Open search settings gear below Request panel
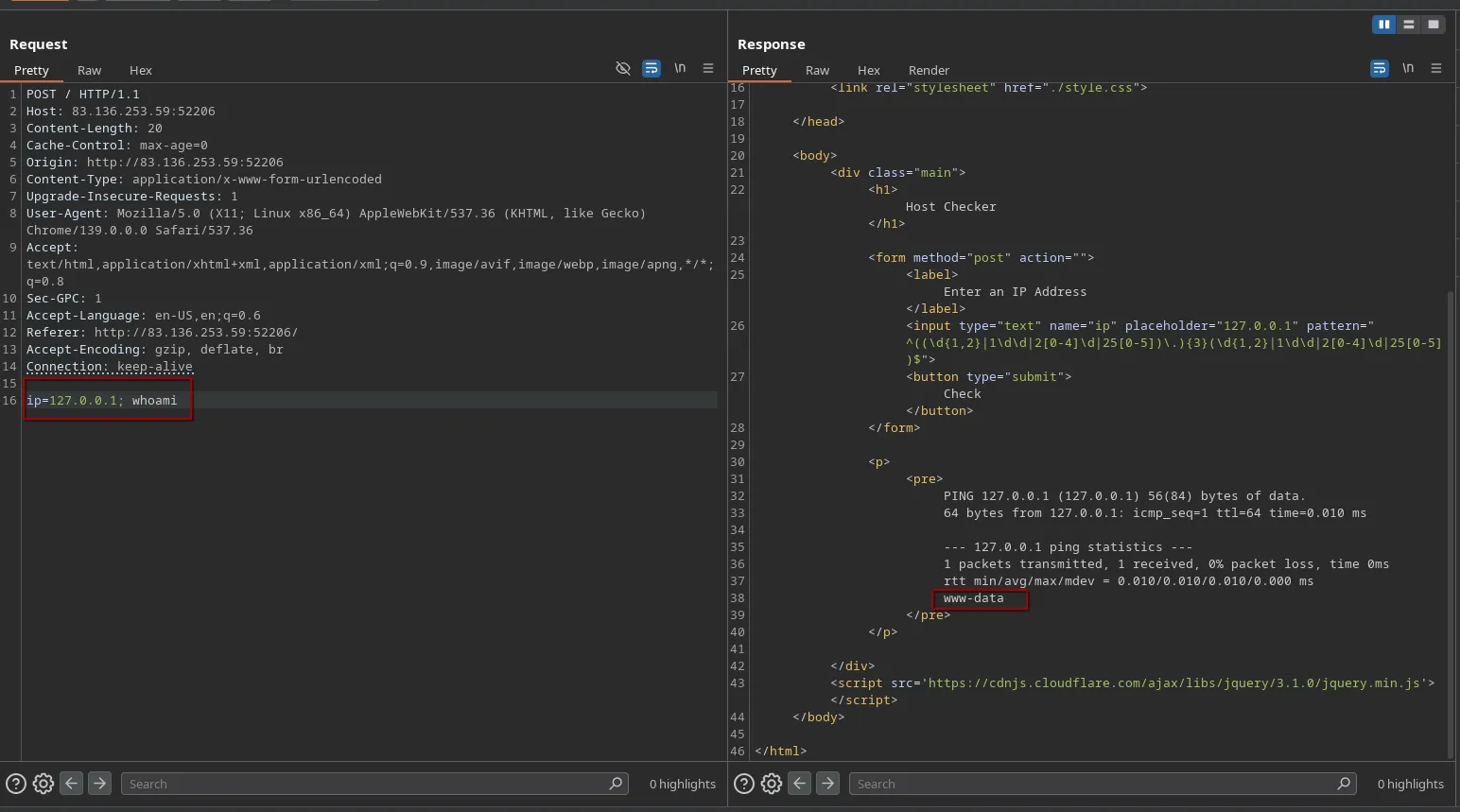The width and height of the screenshot is (1460, 812). tap(43, 784)
